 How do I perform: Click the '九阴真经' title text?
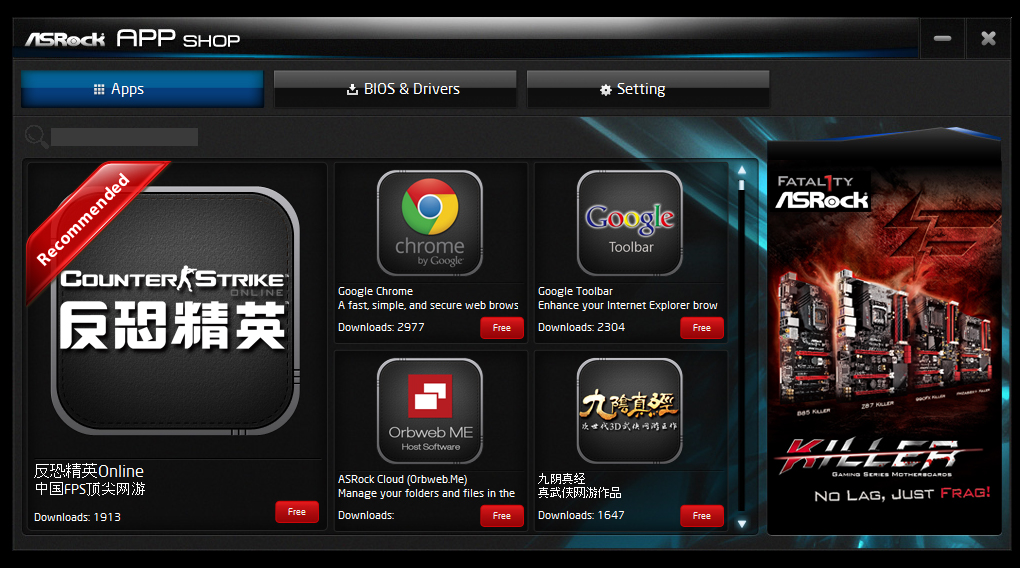[x=561, y=479]
